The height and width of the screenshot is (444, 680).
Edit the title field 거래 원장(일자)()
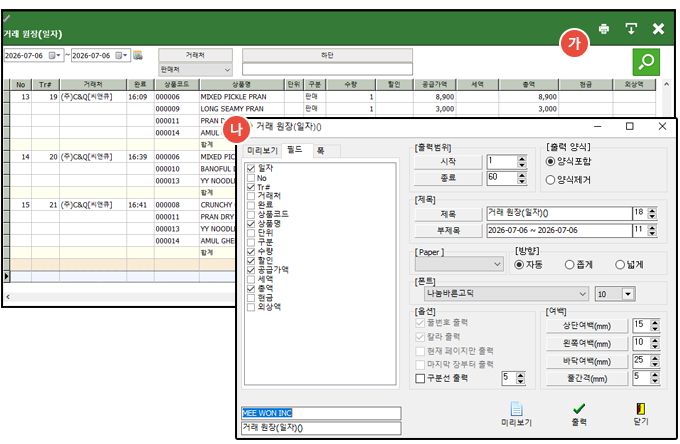pyautogui.click(x=559, y=213)
